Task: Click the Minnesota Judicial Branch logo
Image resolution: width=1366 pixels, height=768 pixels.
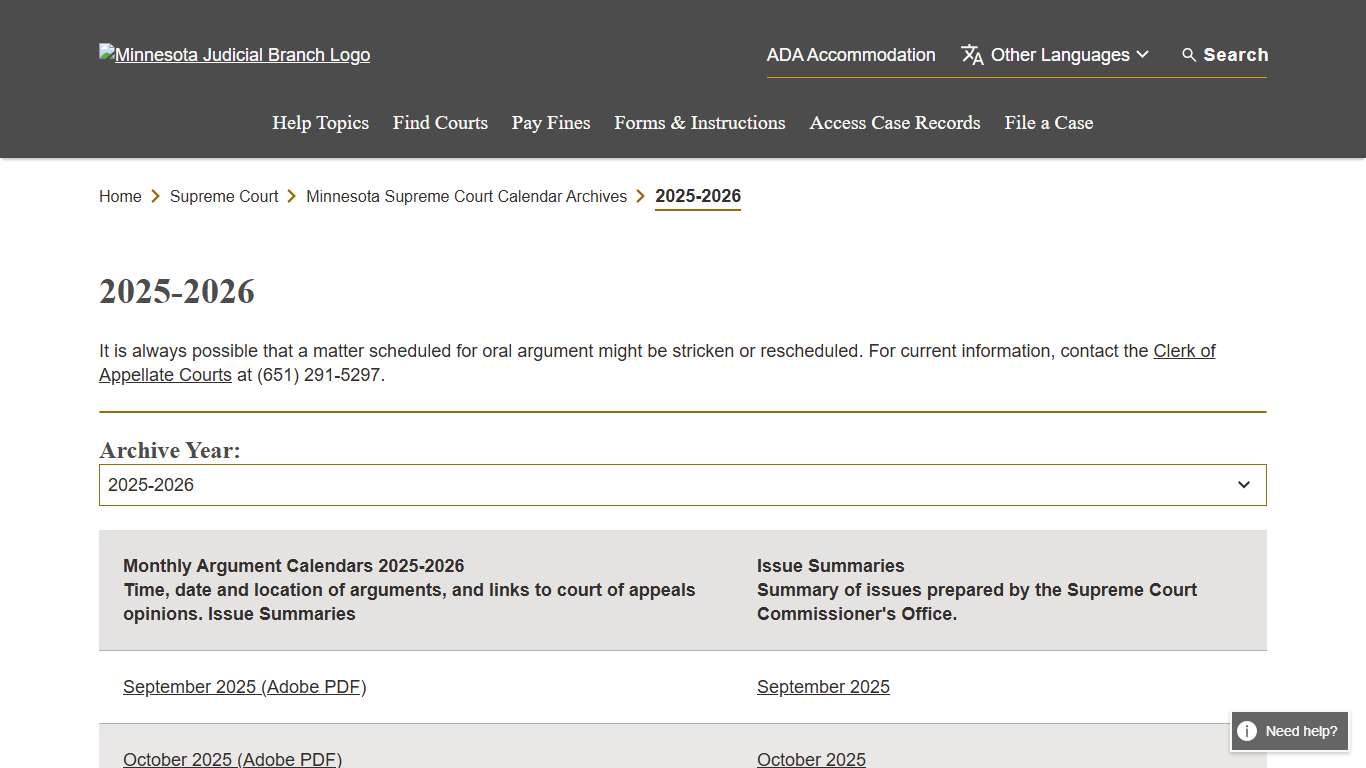Action: click(234, 55)
